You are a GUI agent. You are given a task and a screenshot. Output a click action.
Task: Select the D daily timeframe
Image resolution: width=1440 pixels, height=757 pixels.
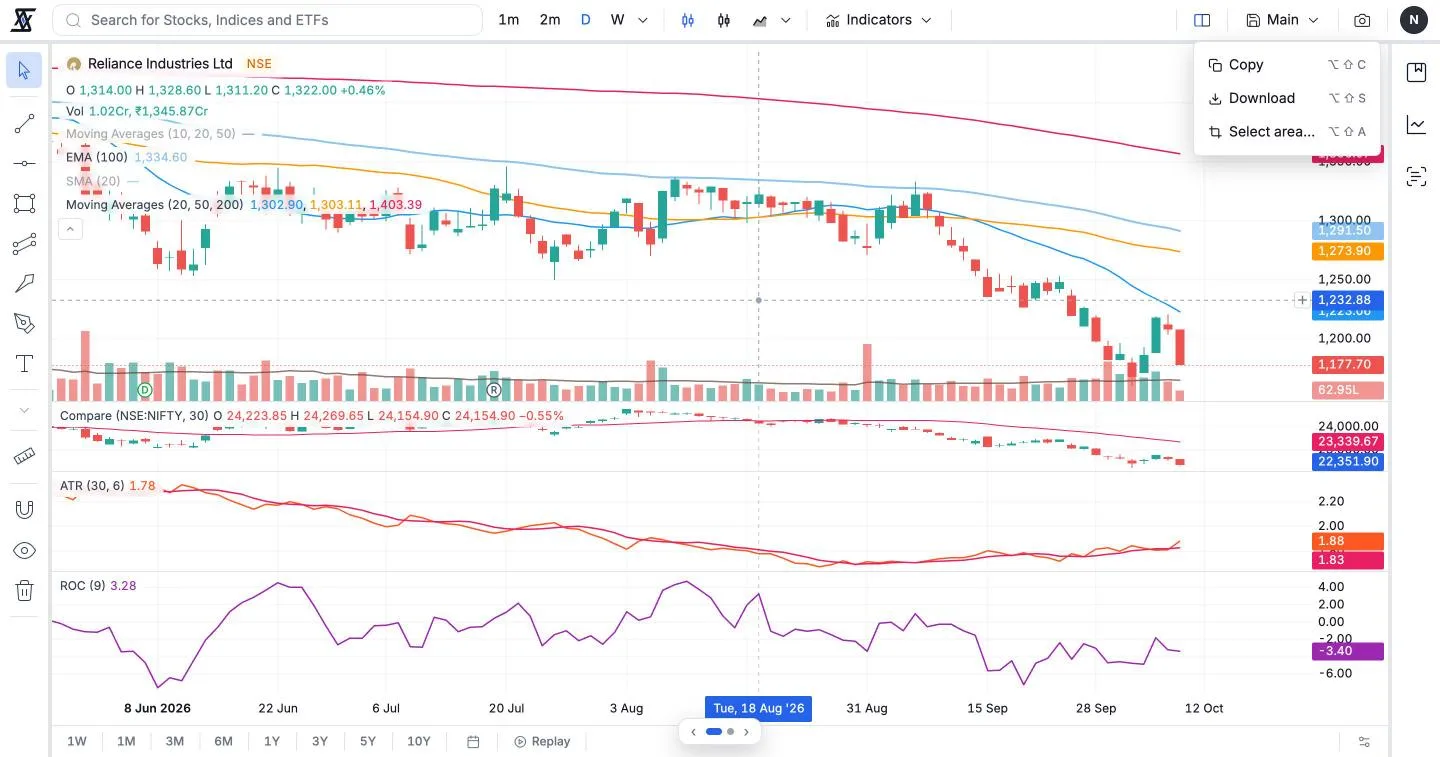586,20
